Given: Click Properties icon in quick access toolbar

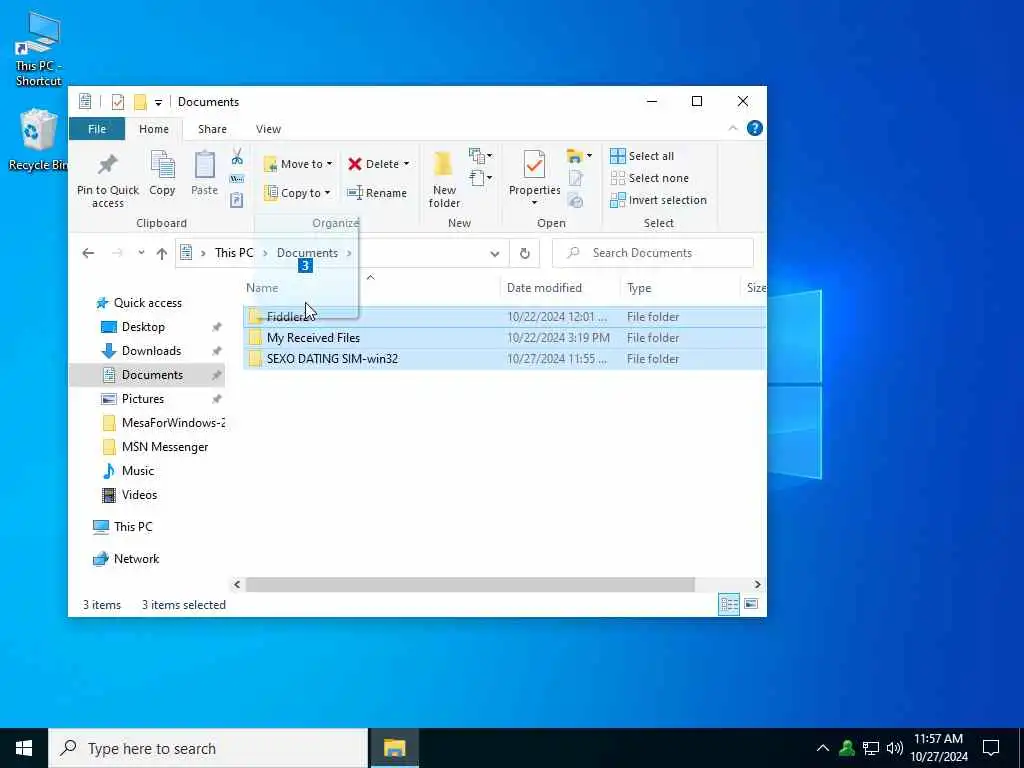Looking at the screenshot, I should [x=118, y=102].
